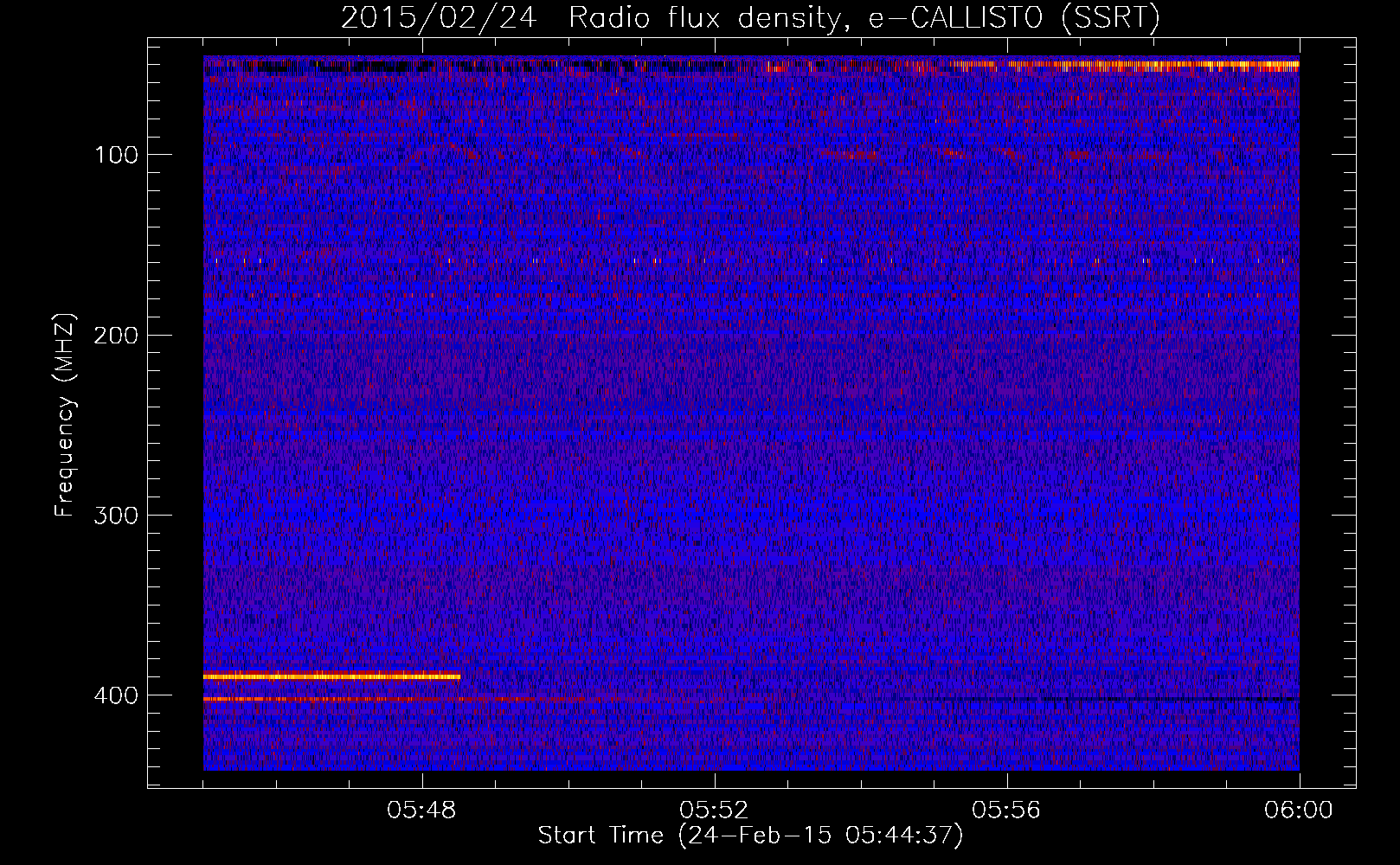Click the 06:00 time tick label

pyautogui.click(x=1298, y=811)
